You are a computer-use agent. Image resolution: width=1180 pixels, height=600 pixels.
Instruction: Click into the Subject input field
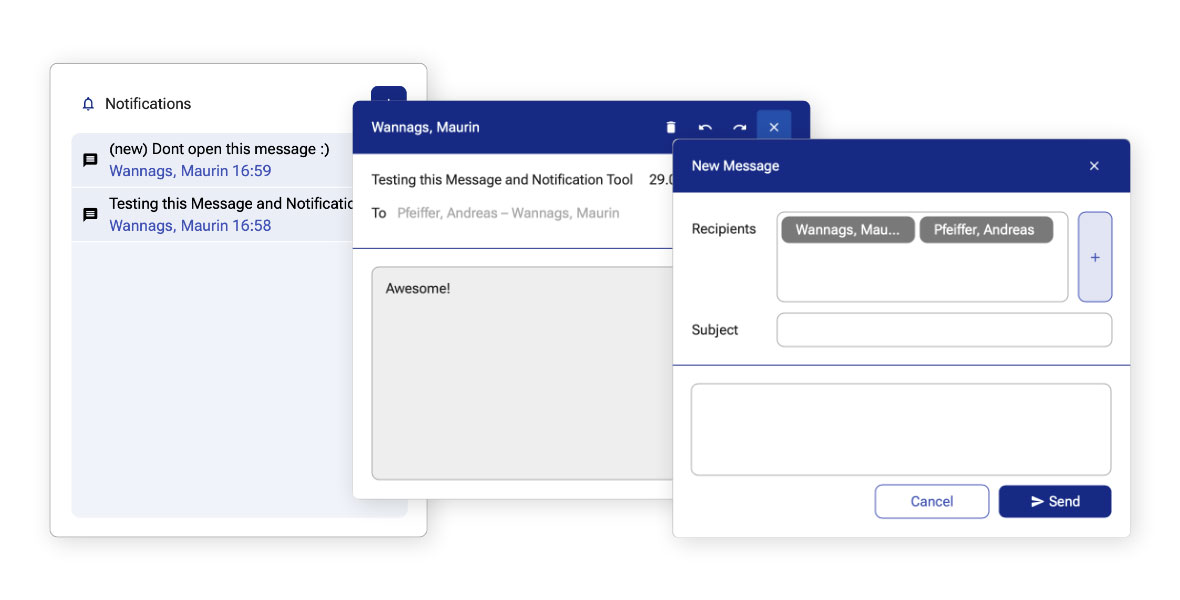click(944, 330)
